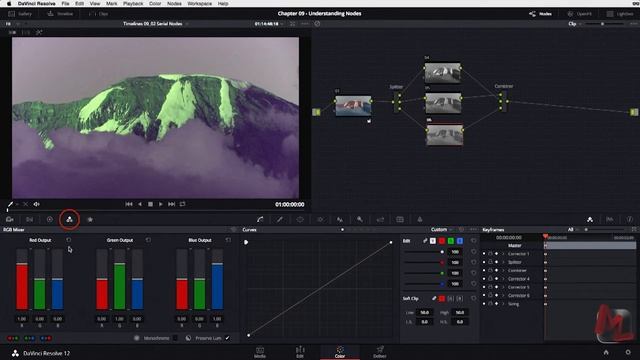The image size is (640, 360).
Task: Open the Information palette icon
Action: coord(630,220)
